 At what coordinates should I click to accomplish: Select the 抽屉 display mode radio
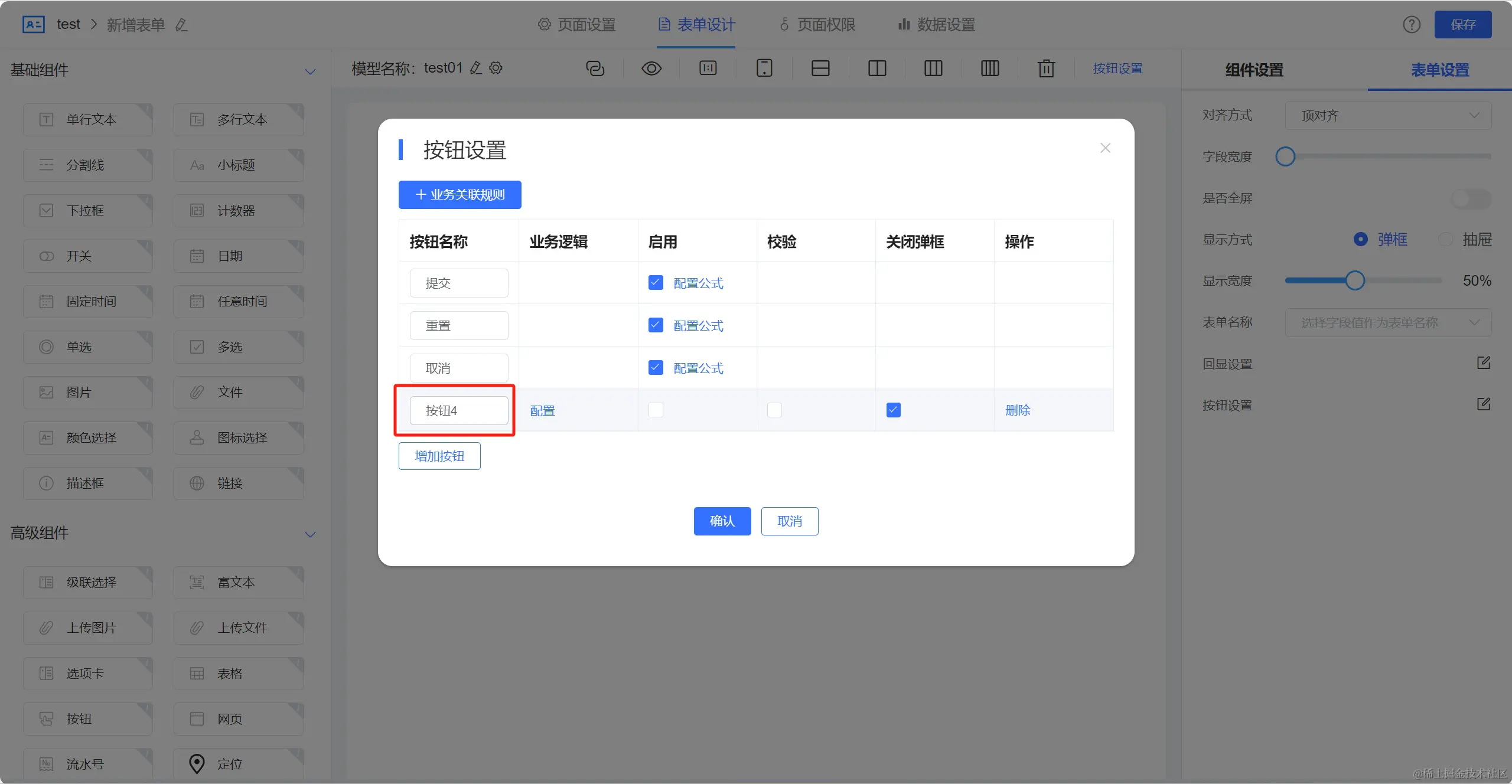pyautogui.click(x=1445, y=240)
